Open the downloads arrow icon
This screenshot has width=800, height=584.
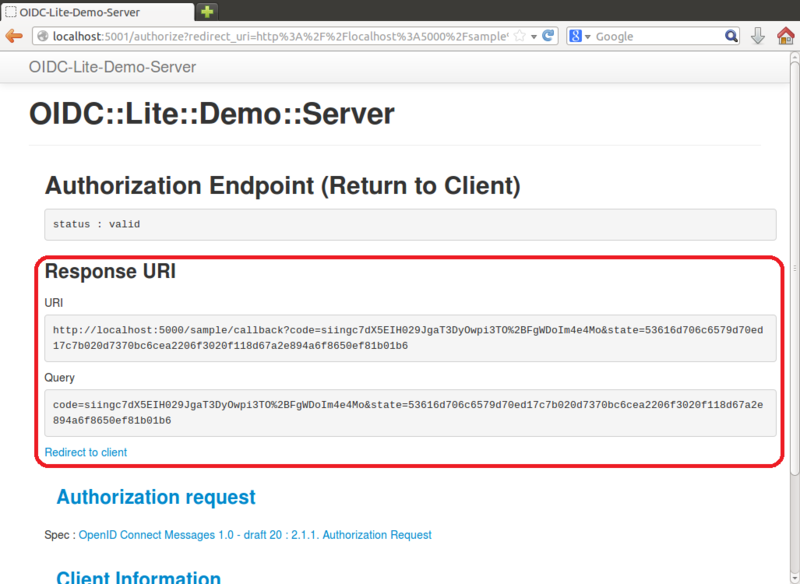tap(758, 36)
